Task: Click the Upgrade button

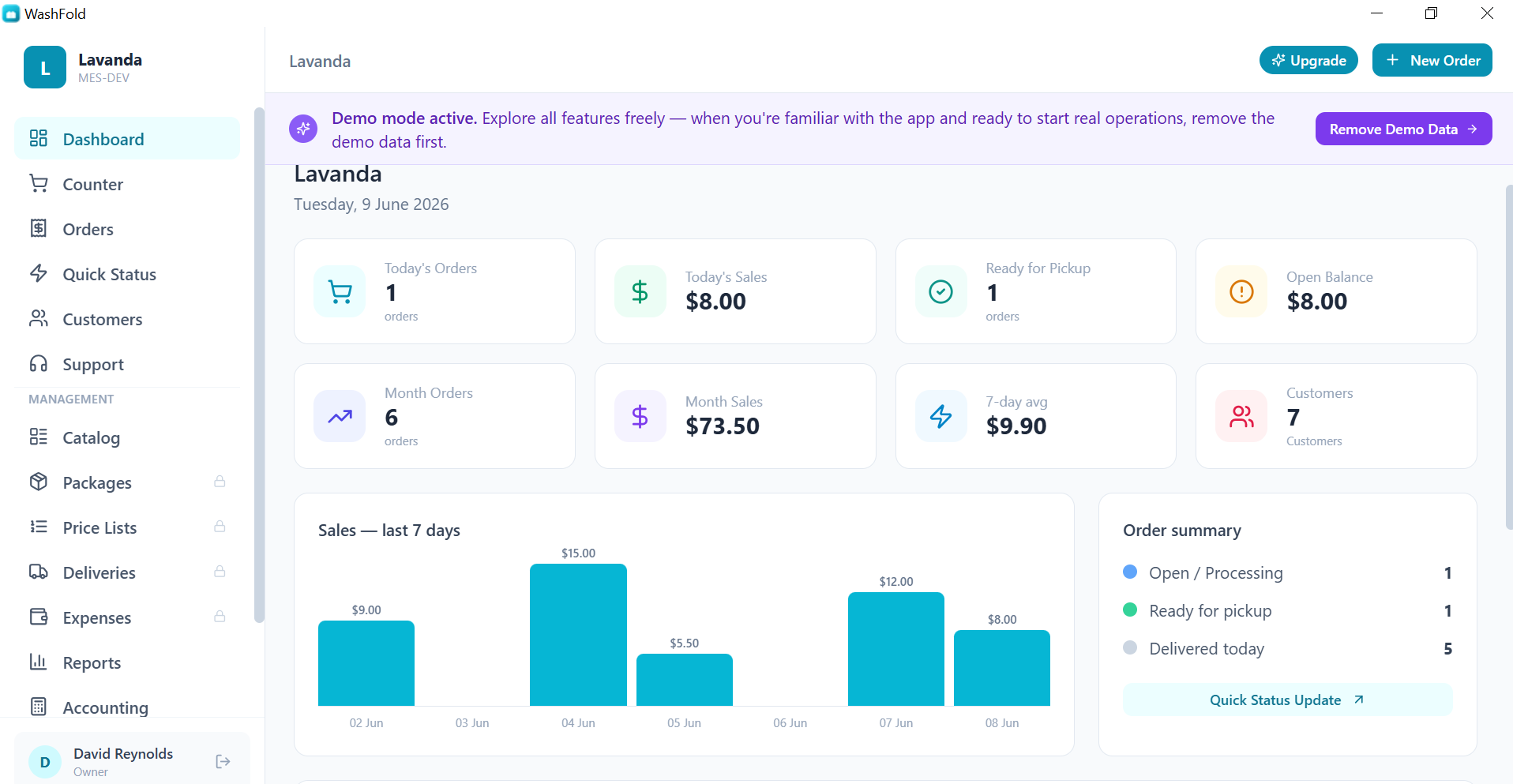Action: [x=1308, y=60]
